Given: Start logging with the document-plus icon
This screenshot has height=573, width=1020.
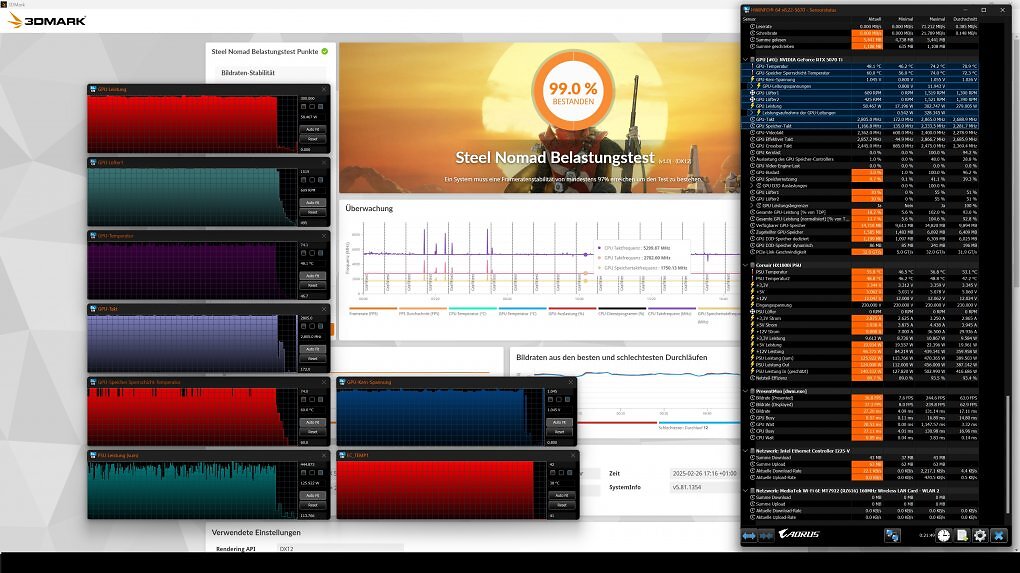Looking at the screenshot, I should click(961, 535).
